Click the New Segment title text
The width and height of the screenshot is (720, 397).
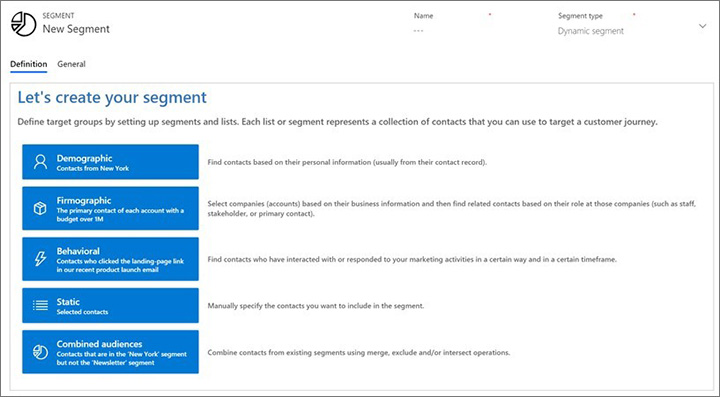coord(76,29)
